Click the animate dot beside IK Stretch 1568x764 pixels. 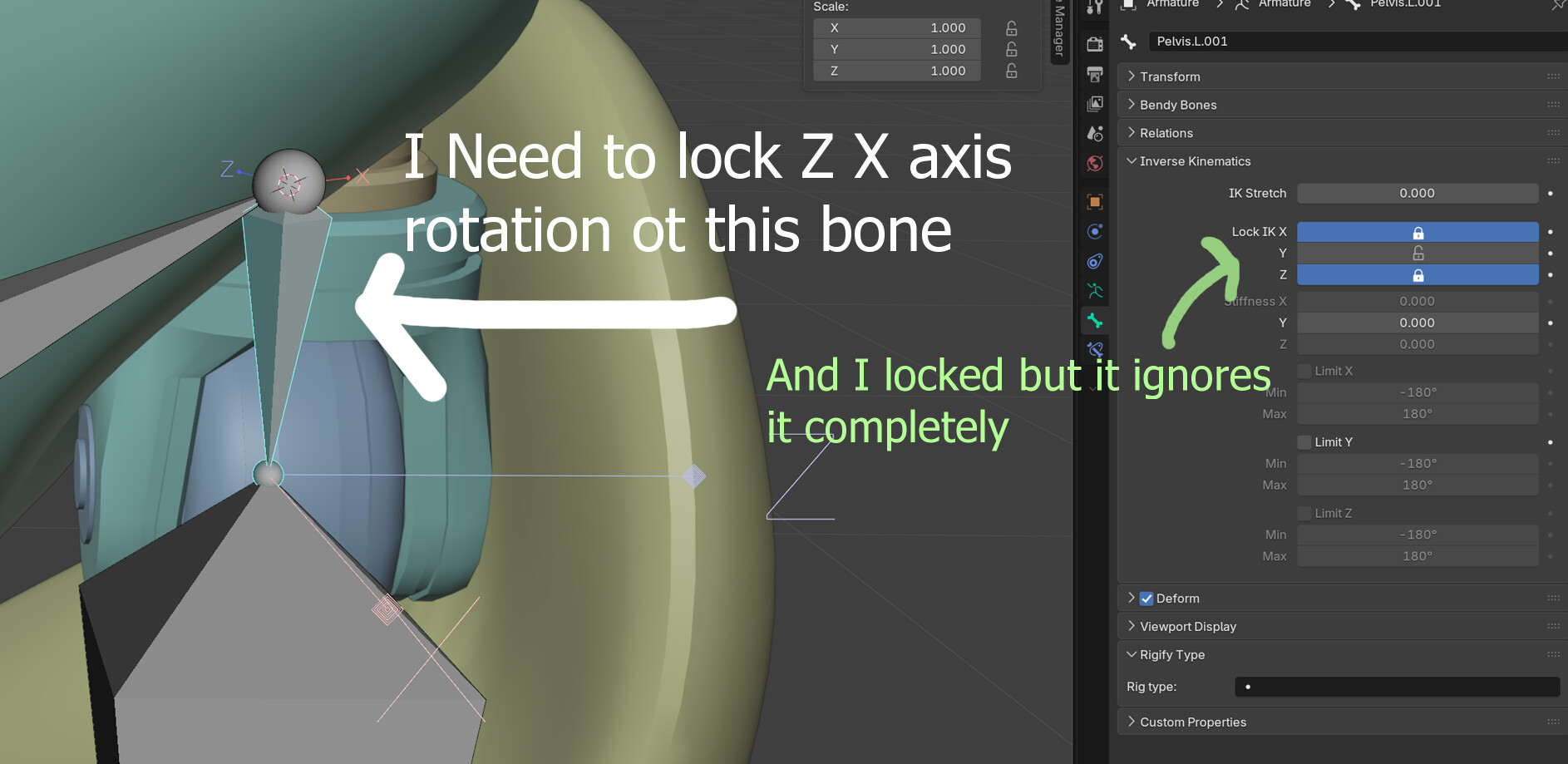pyautogui.click(x=1551, y=194)
